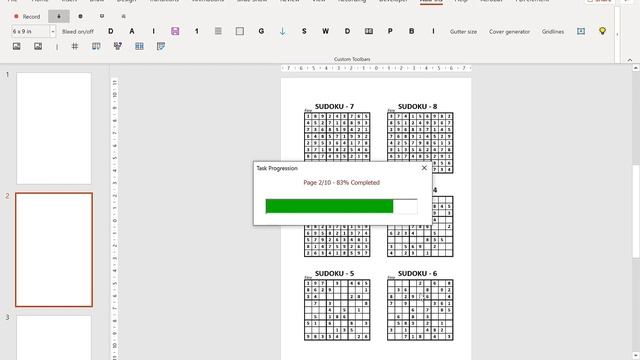Select slide 2 thumbnail
The height and width of the screenshot is (360, 640).
(x=54, y=250)
